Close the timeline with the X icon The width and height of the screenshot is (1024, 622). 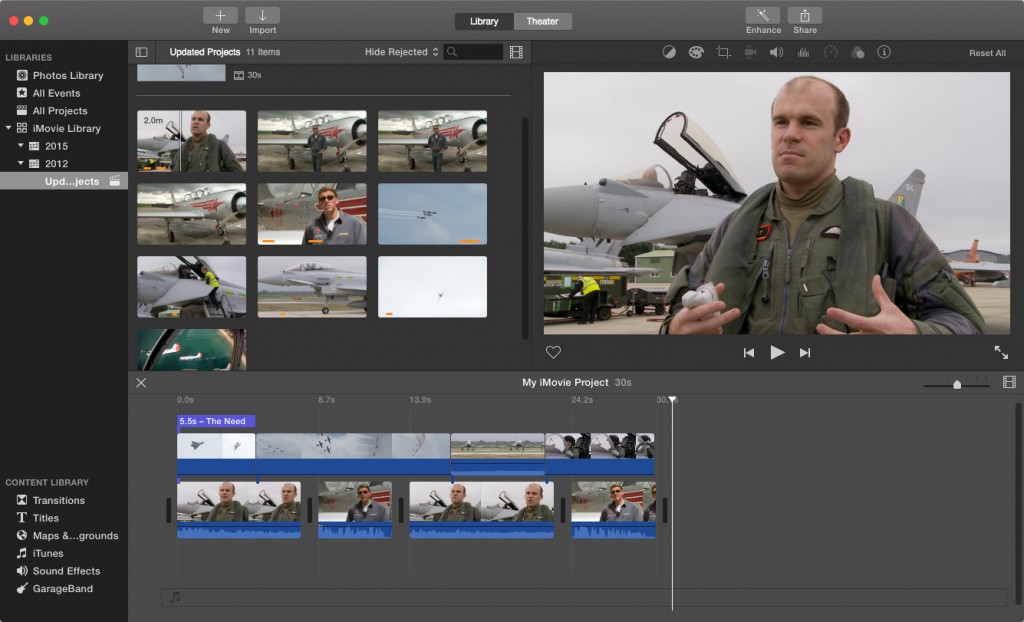click(x=141, y=383)
